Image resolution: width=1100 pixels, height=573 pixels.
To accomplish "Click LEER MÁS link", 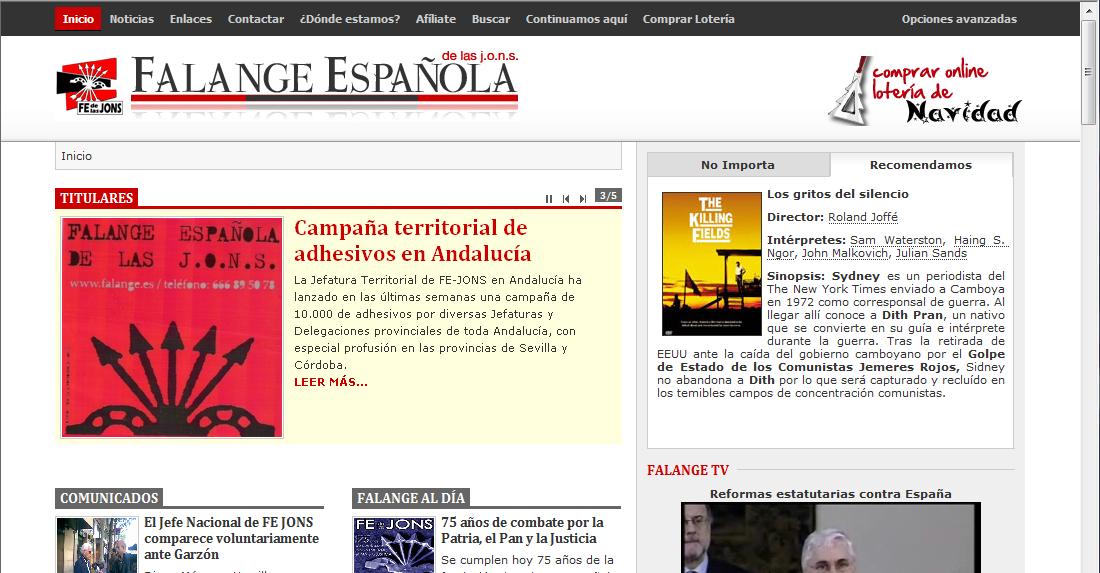I will 330,382.
